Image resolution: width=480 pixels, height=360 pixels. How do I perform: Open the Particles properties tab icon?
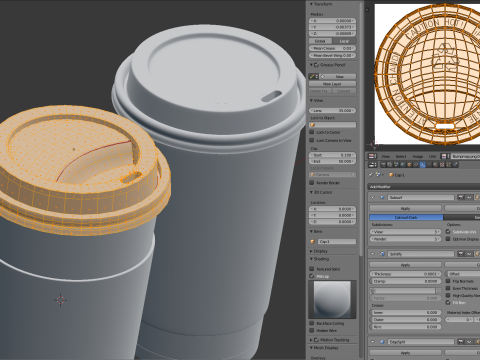[x=448, y=165]
